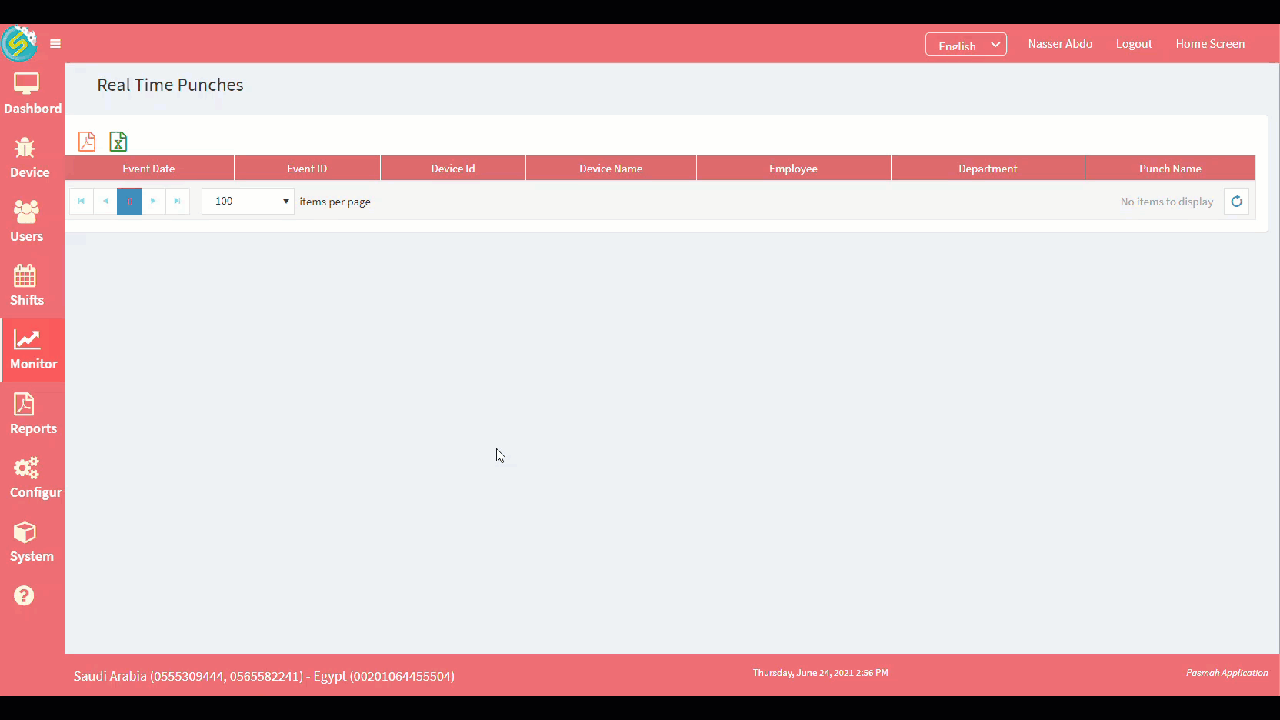Go to next page of grid
This screenshot has width=1280, height=720.
[x=153, y=201]
